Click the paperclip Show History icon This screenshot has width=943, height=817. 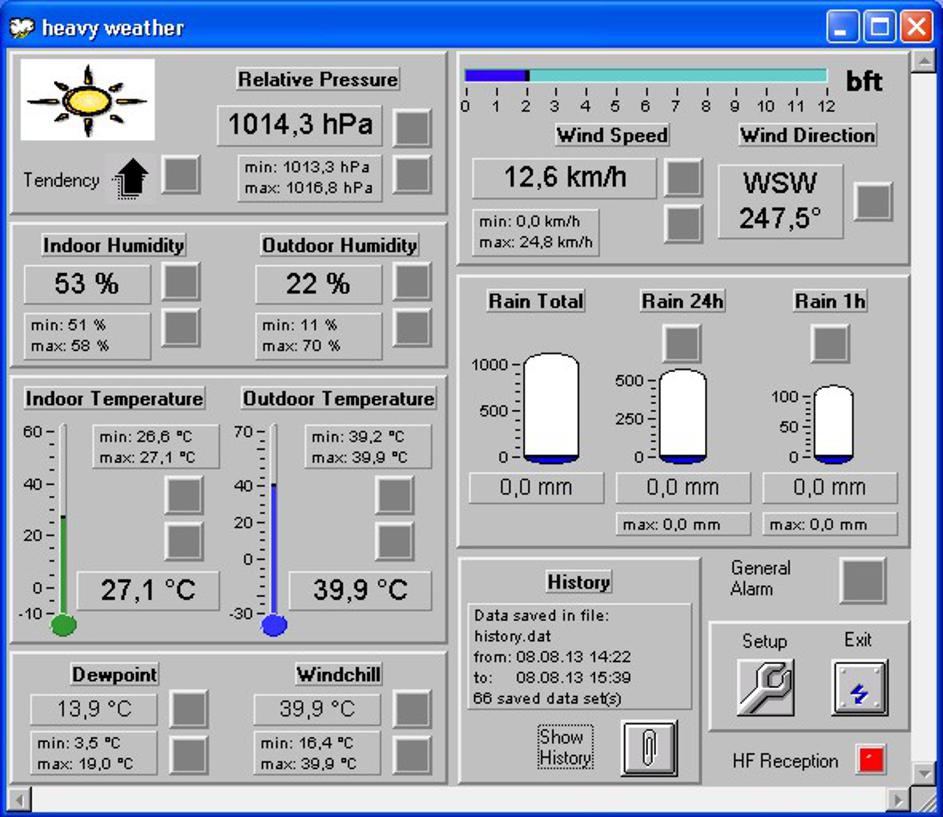(x=648, y=746)
